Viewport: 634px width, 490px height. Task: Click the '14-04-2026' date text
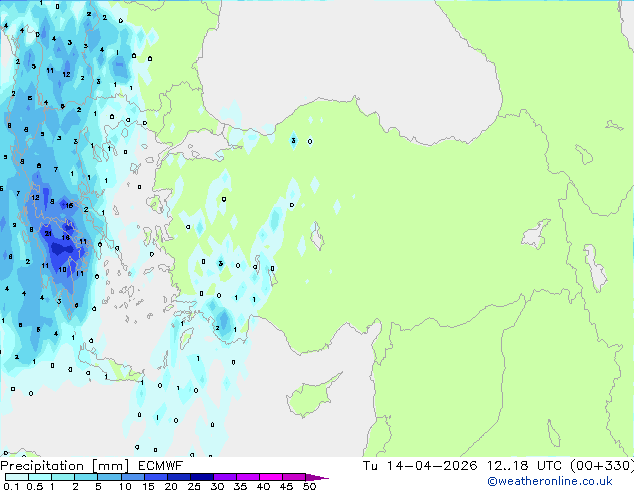[431, 466]
